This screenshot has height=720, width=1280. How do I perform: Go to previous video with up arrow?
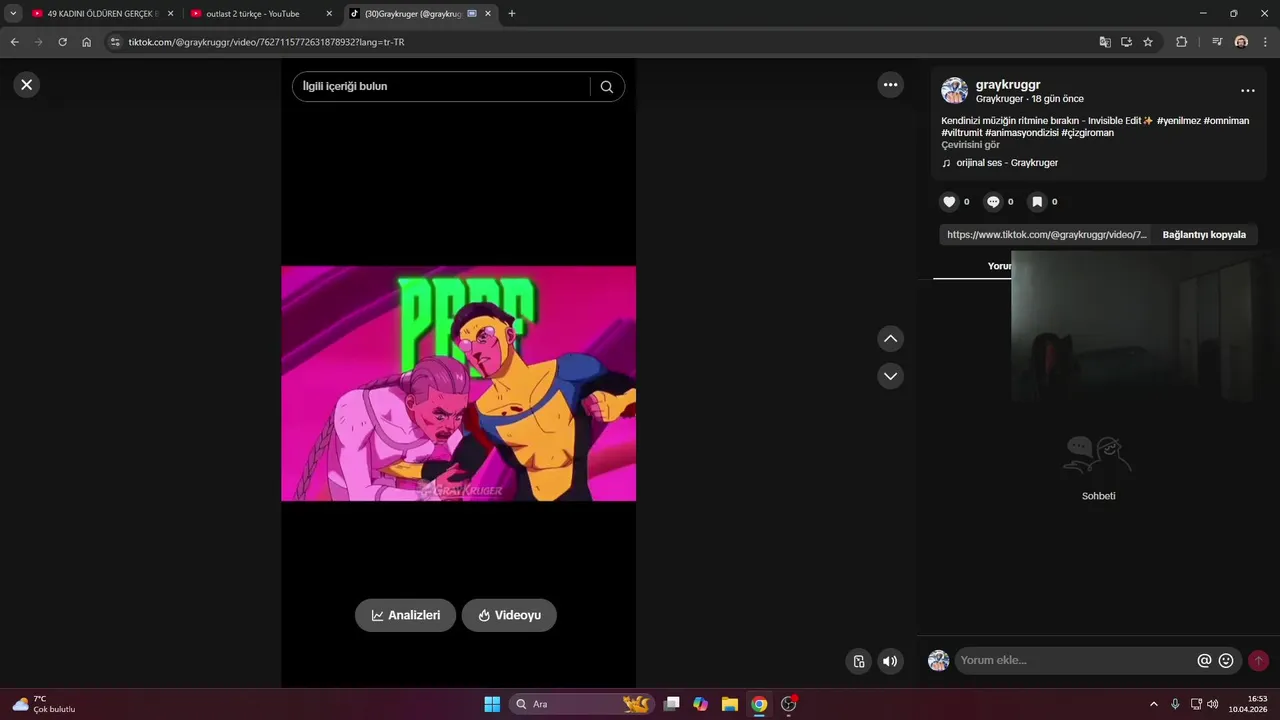(891, 339)
